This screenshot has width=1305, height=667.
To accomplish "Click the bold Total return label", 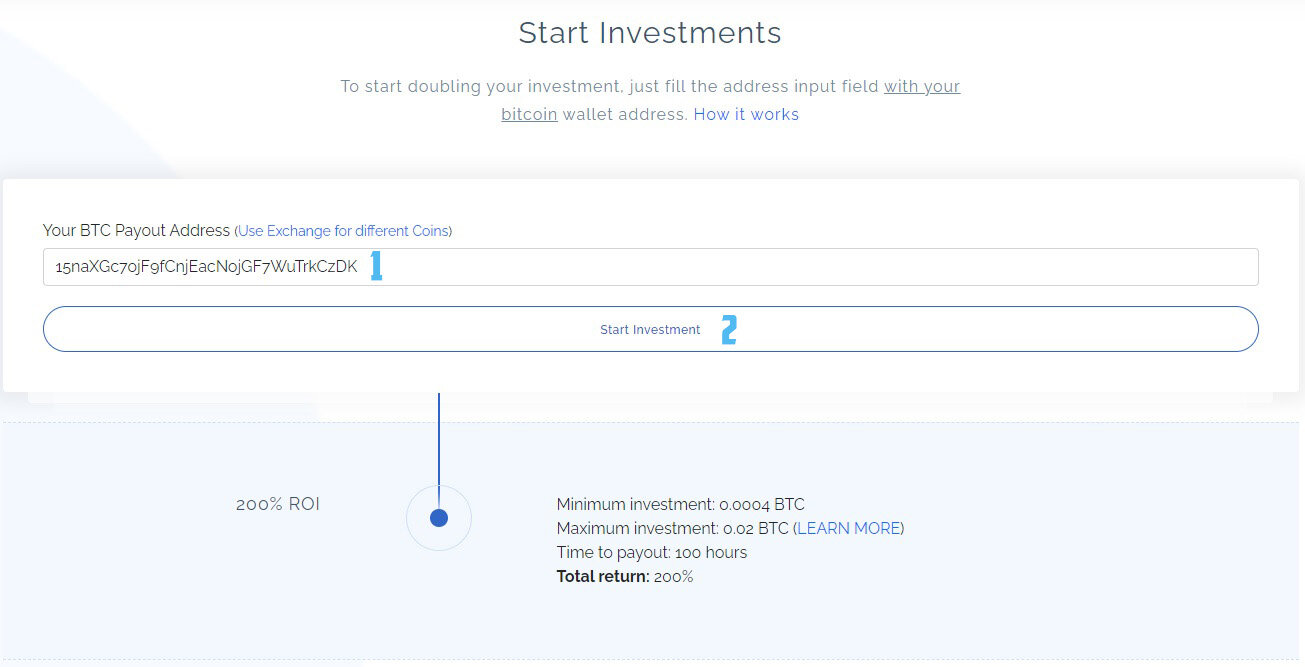I will coord(603,576).
